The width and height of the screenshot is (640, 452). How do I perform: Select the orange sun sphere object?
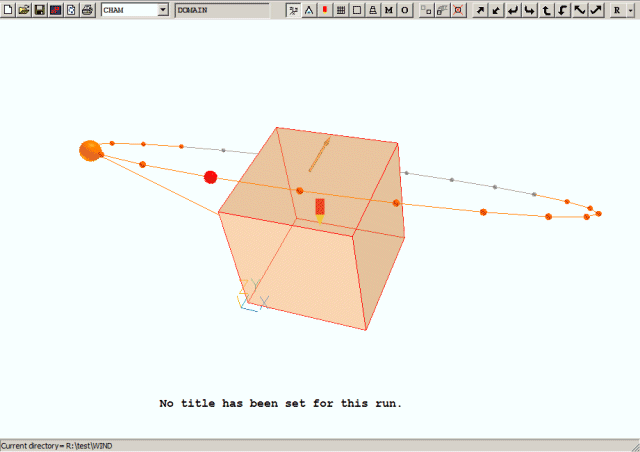pos(90,151)
